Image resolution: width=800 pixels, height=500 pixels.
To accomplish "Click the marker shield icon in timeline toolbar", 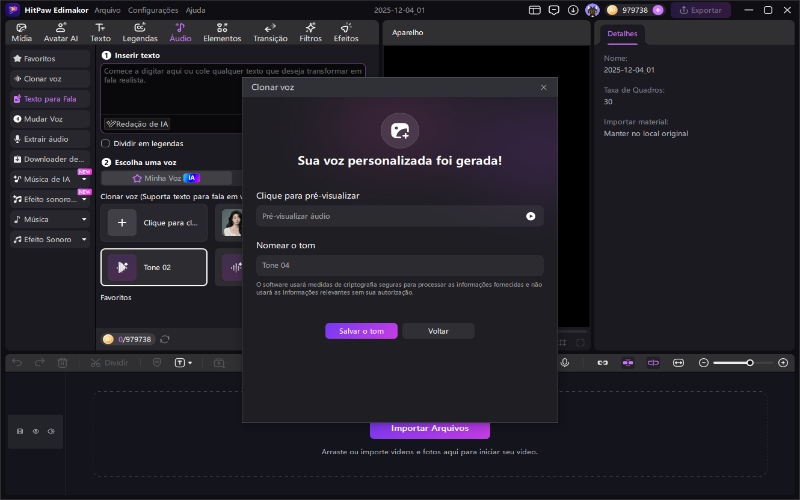I will coord(157,363).
